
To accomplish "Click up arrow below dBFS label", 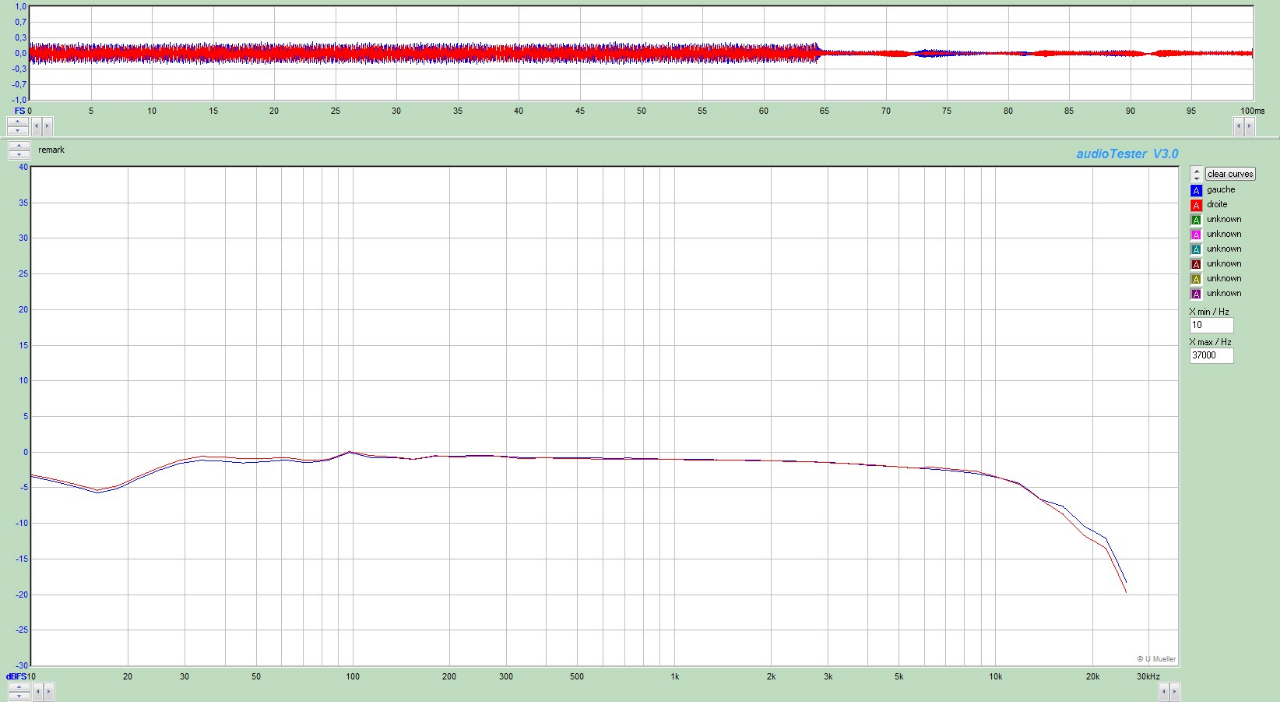I will 18,688.
